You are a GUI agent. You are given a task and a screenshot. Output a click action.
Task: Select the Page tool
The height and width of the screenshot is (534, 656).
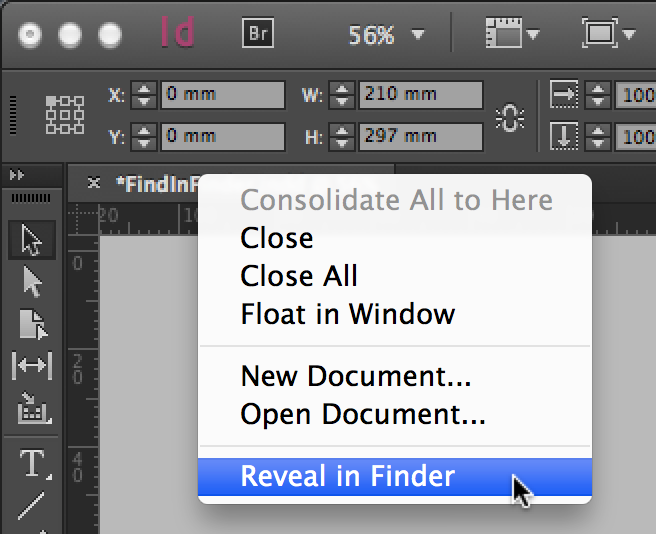(33, 324)
